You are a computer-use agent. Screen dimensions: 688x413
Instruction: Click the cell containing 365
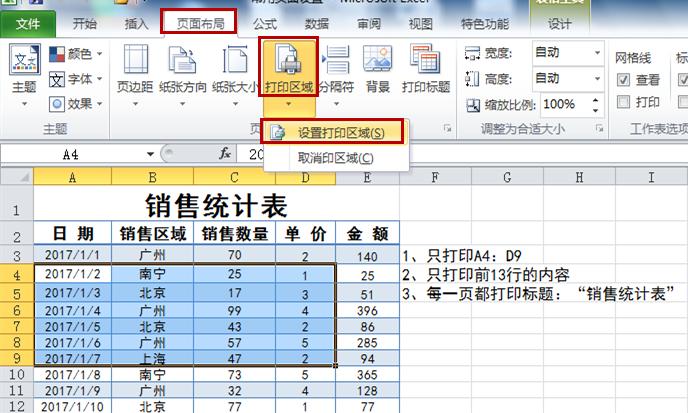point(367,374)
